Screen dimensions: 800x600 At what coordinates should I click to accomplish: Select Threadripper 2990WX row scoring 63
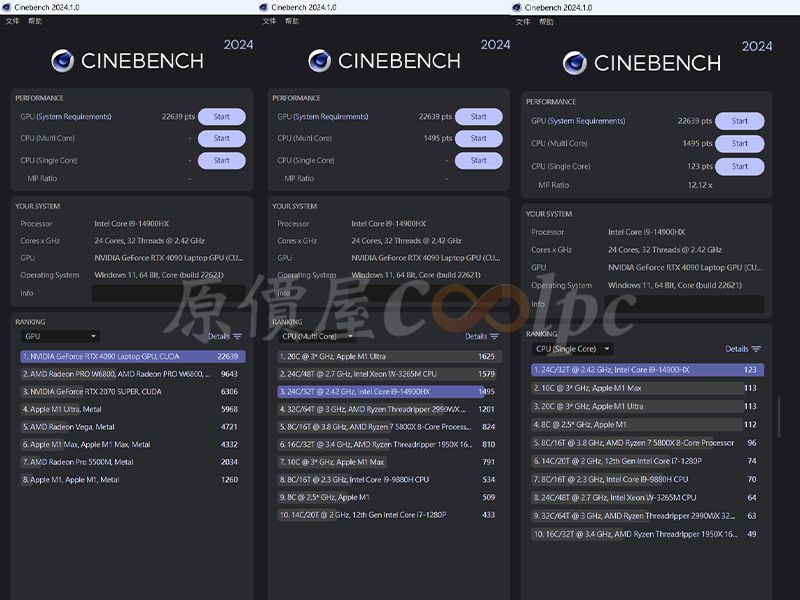point(647,516)
